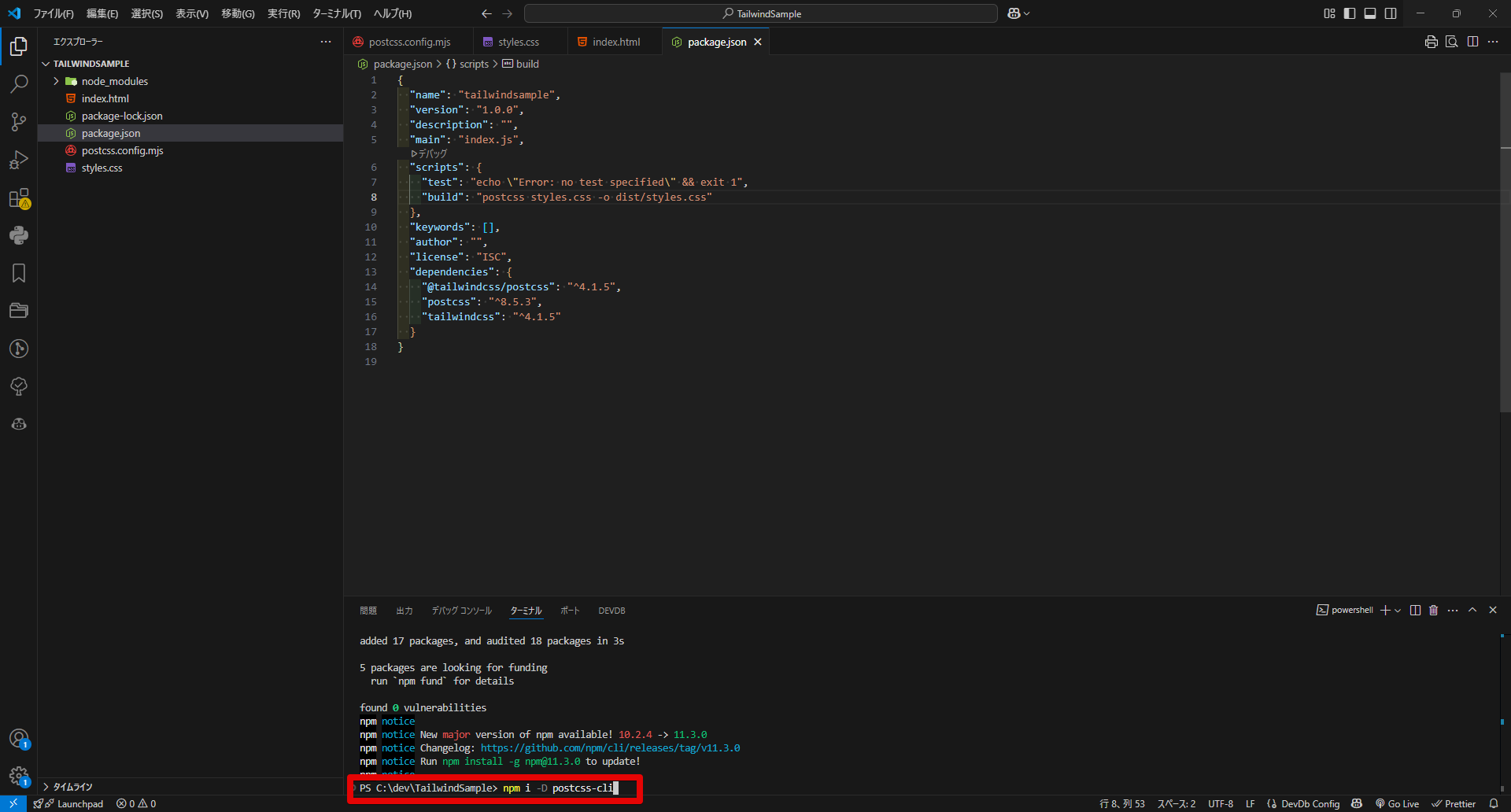The height and width of the screenshot is (812, 1511).
Task: Open the Python icon in activity bar
Action: [x=19, y=235]
